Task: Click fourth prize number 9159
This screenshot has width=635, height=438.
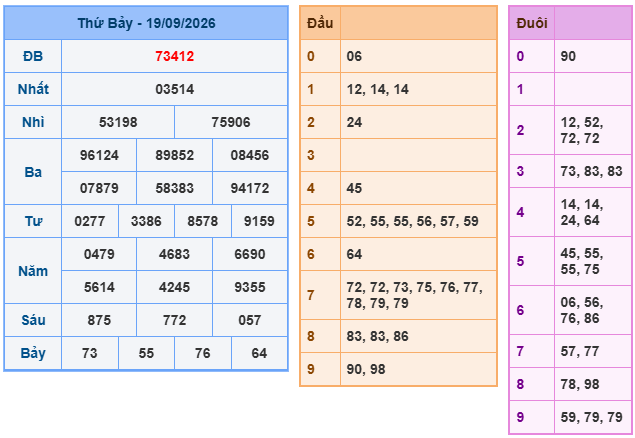Action: click(x=259, y=221)
